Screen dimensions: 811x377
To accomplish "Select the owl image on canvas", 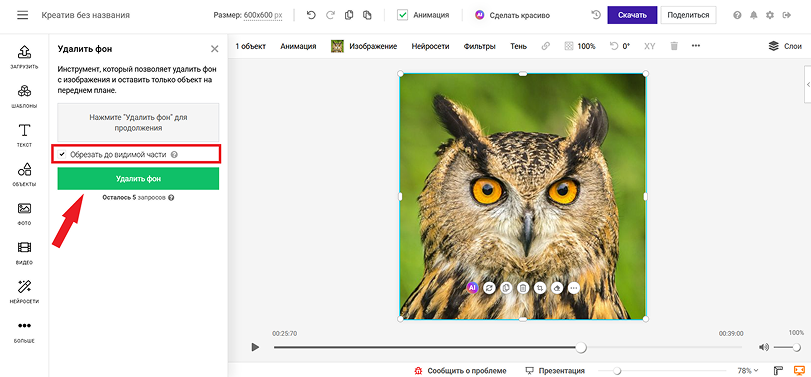I will [522, 197].
